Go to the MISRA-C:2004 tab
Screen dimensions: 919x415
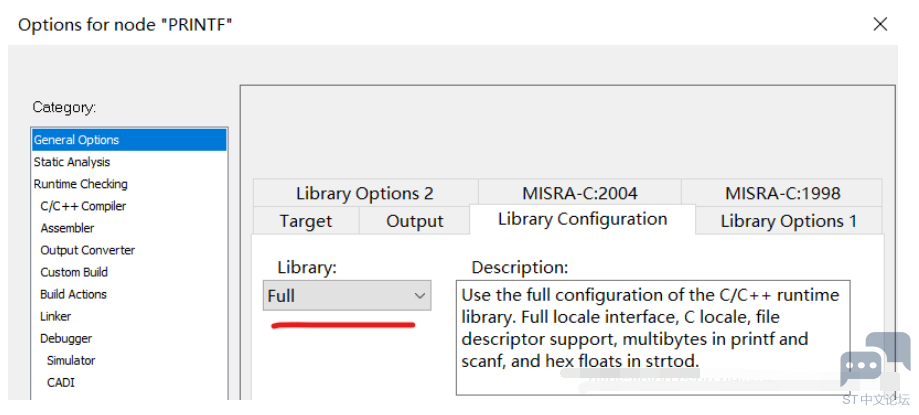click(x=579, y=193)
